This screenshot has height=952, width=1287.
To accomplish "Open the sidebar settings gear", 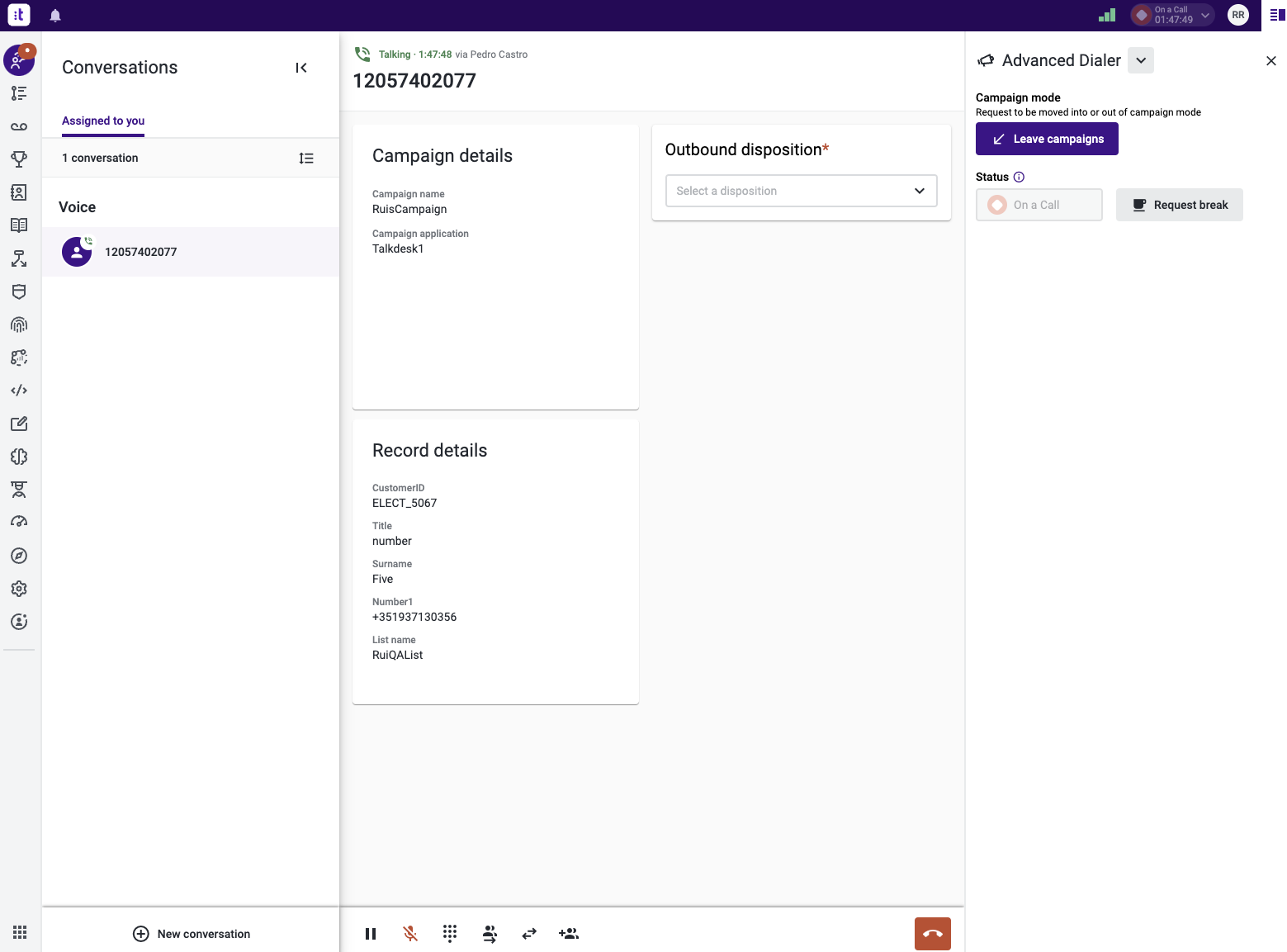I will 19,589.
